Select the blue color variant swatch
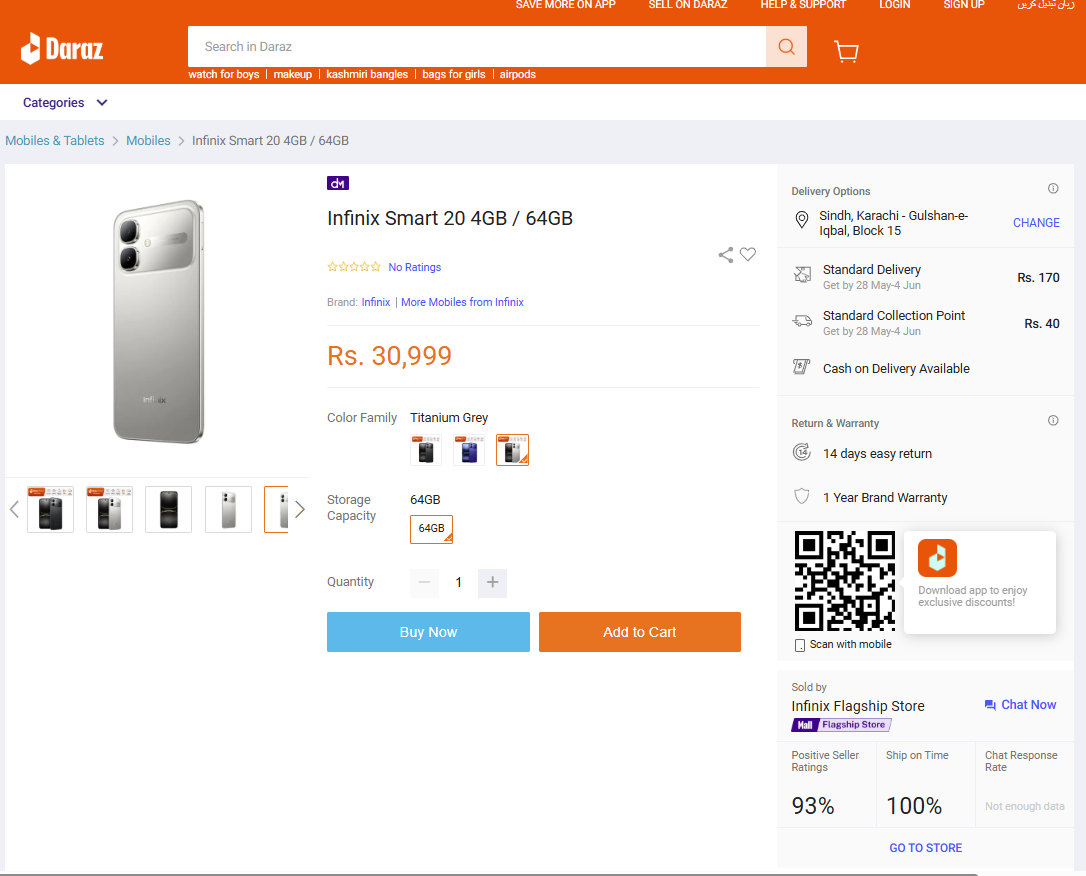The image size is (1086, 876). pos(469,450)
